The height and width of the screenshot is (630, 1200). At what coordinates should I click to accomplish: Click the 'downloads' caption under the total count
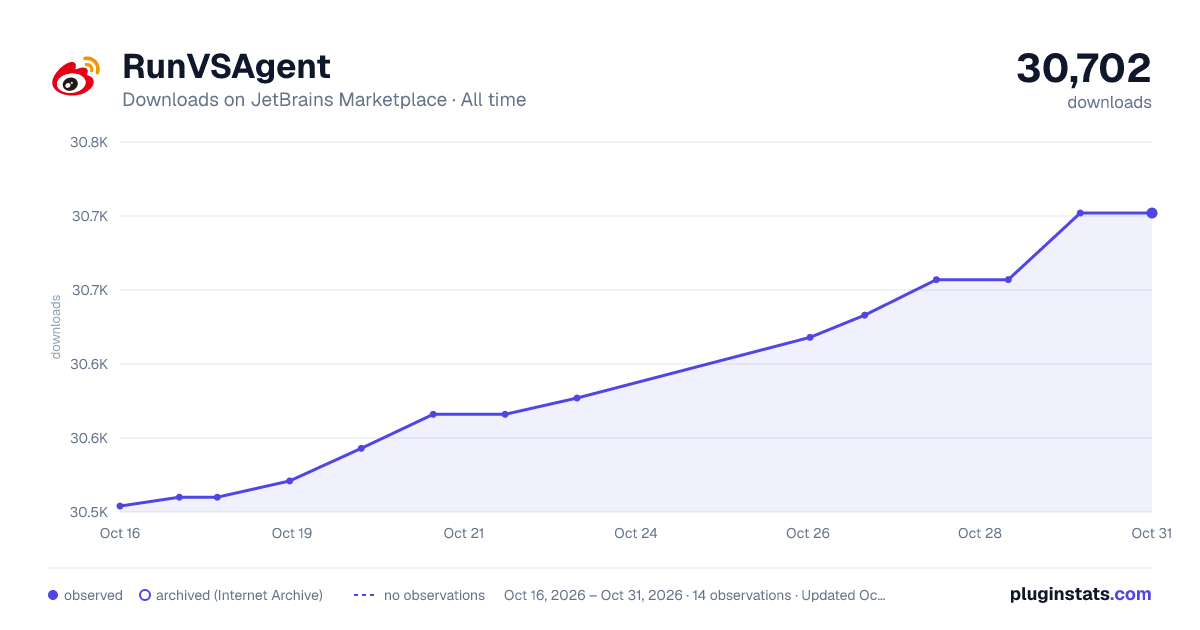1109,102
